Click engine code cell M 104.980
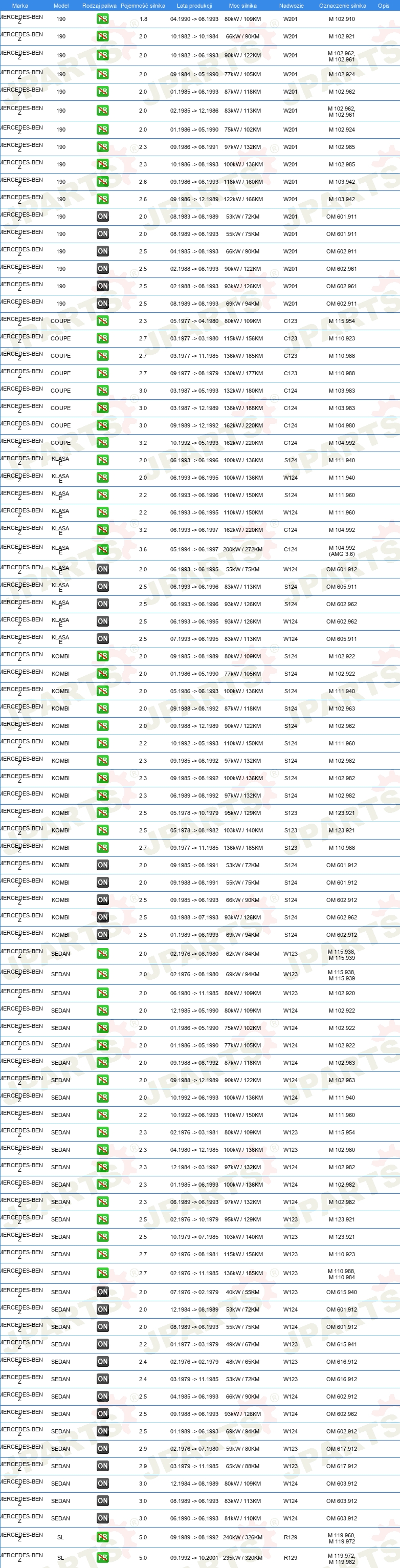This screenshot has width=400, height=1568. (x=342, y=425)
